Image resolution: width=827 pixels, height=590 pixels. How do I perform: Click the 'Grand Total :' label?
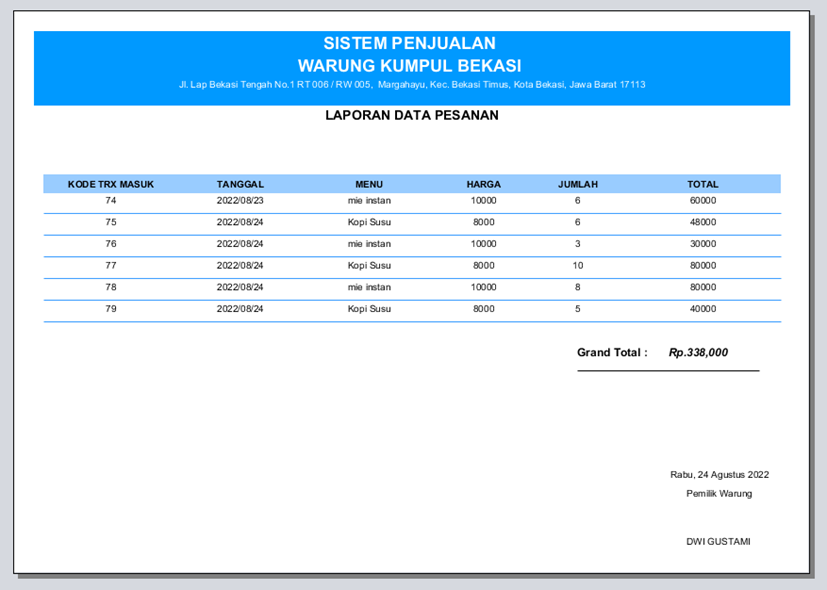(612, 352)
